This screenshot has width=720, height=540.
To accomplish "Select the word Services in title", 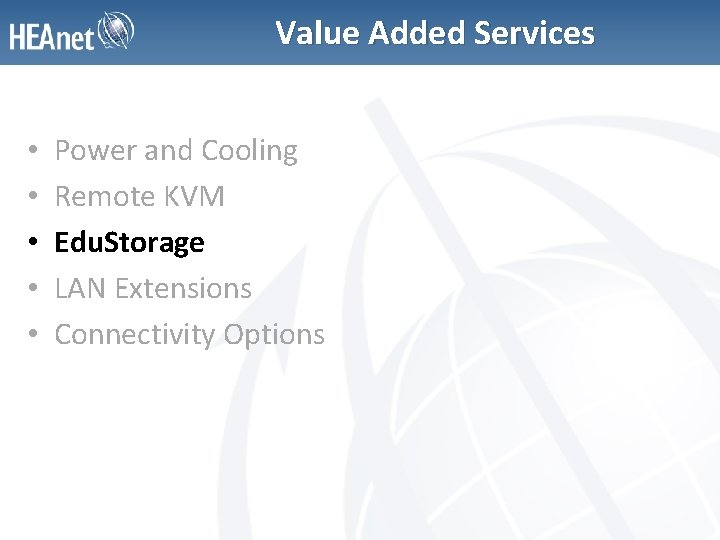I will pos(534,33).
